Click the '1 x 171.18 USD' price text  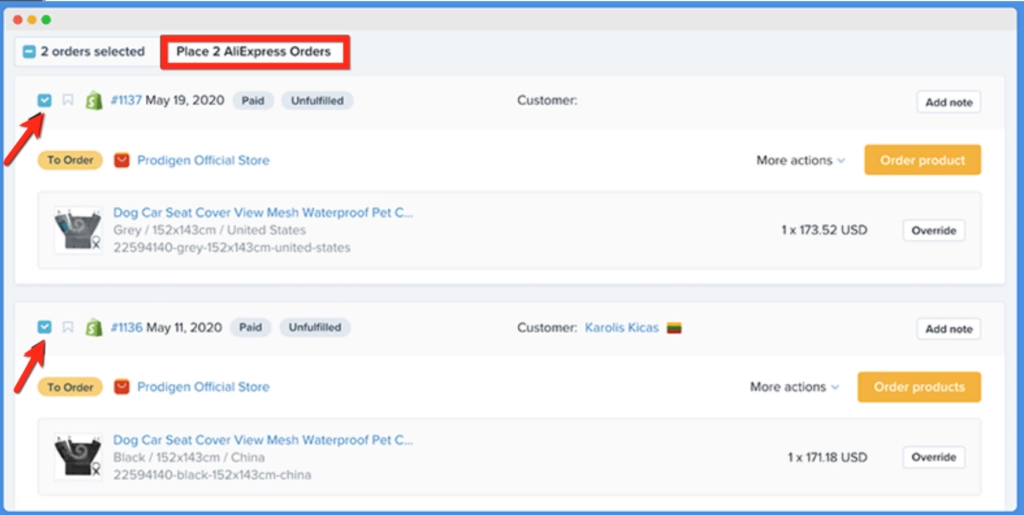pyautogui.click(x=827, y=457)
